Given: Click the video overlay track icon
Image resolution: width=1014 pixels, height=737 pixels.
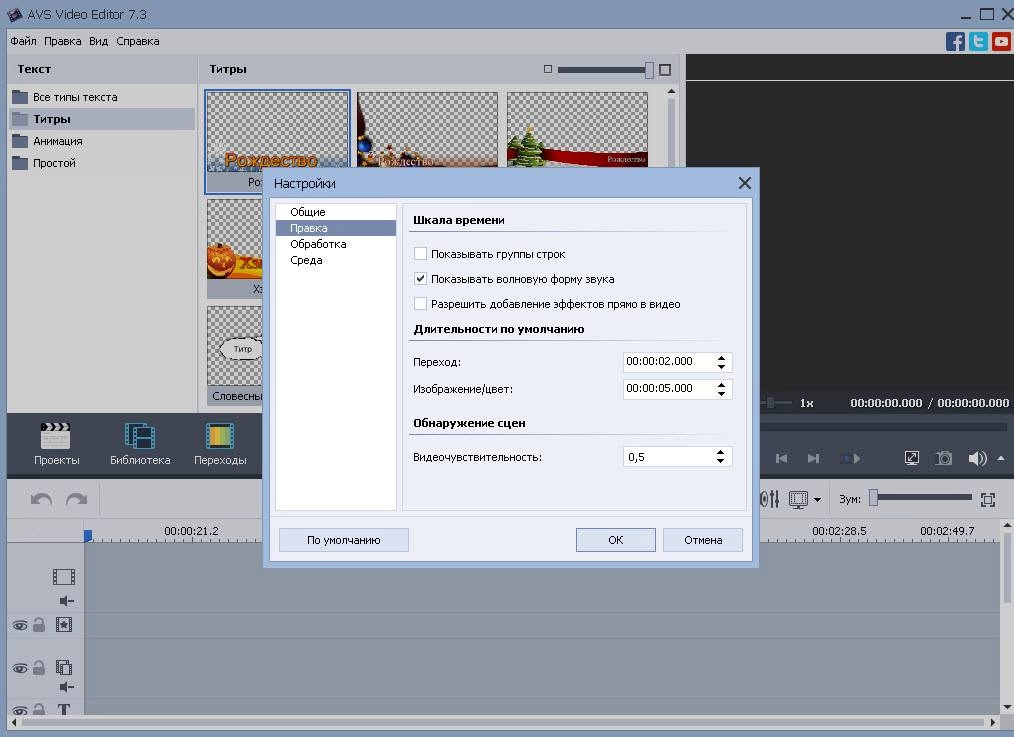Looking at the screenshot, I should (64, 667).
